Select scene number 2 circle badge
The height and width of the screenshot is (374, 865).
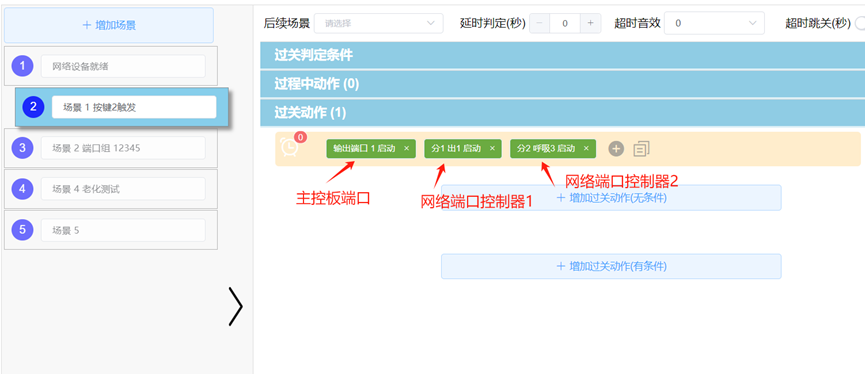[33, 107]
